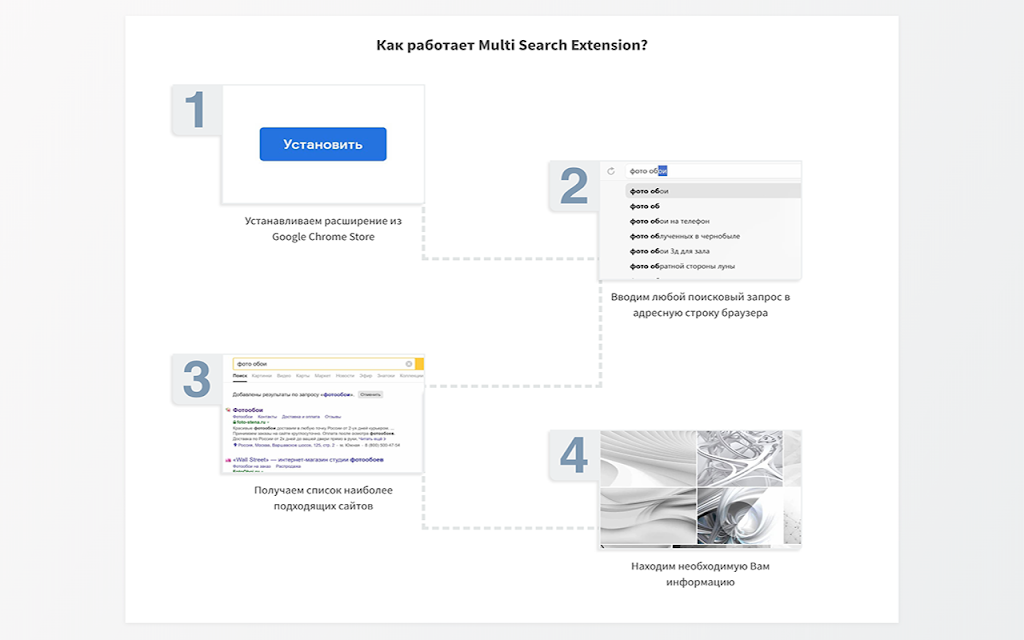Clear the Yandex search field with X icon

click(x=409, y=364)
